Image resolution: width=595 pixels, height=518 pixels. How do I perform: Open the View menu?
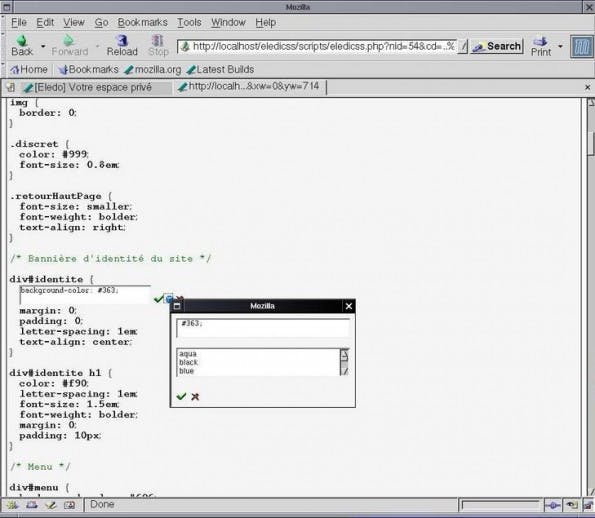point(74,22)
